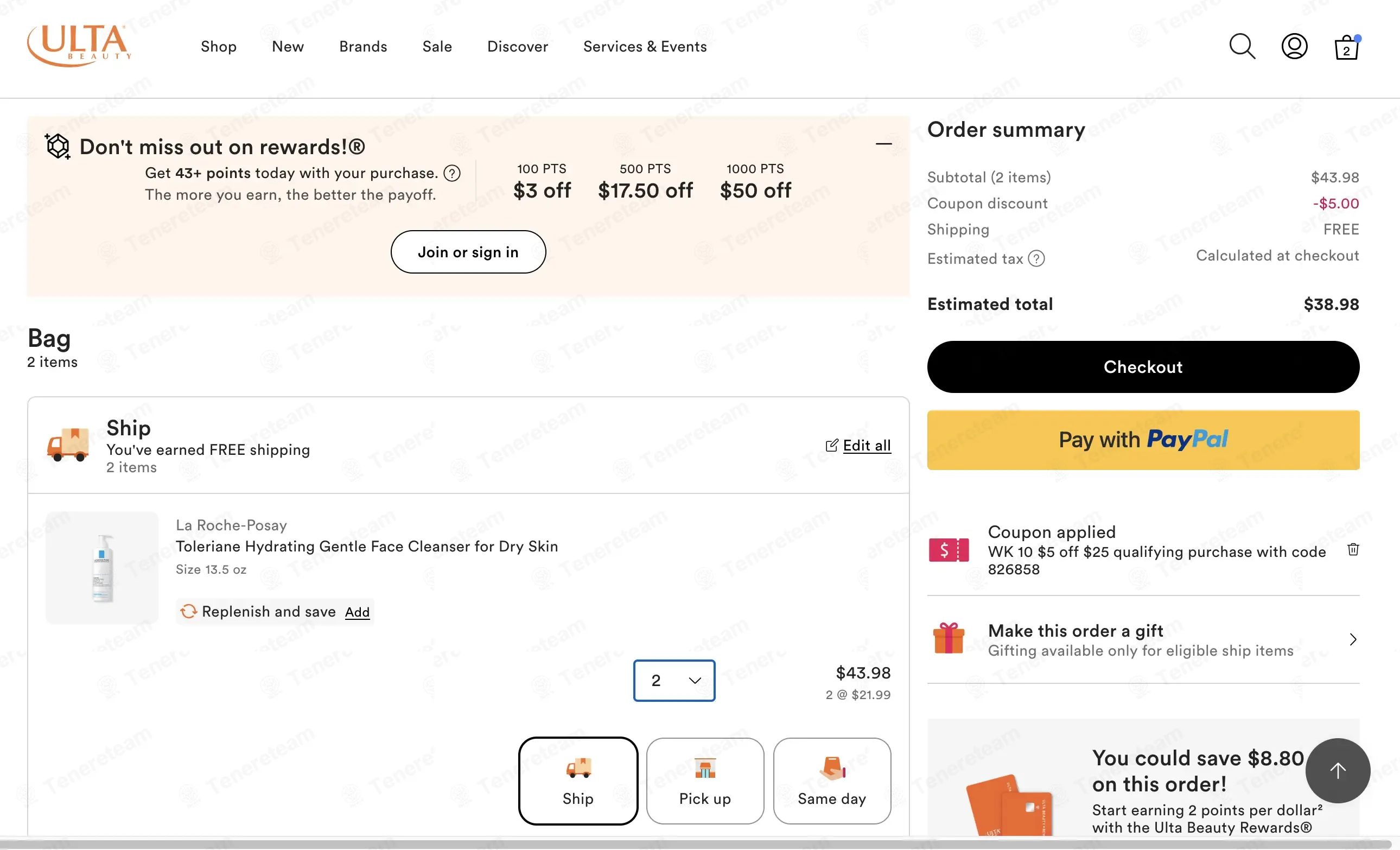Click the edit pencil icon beside Edit all
Screen dimensions: 1400x850
[831, 446]
